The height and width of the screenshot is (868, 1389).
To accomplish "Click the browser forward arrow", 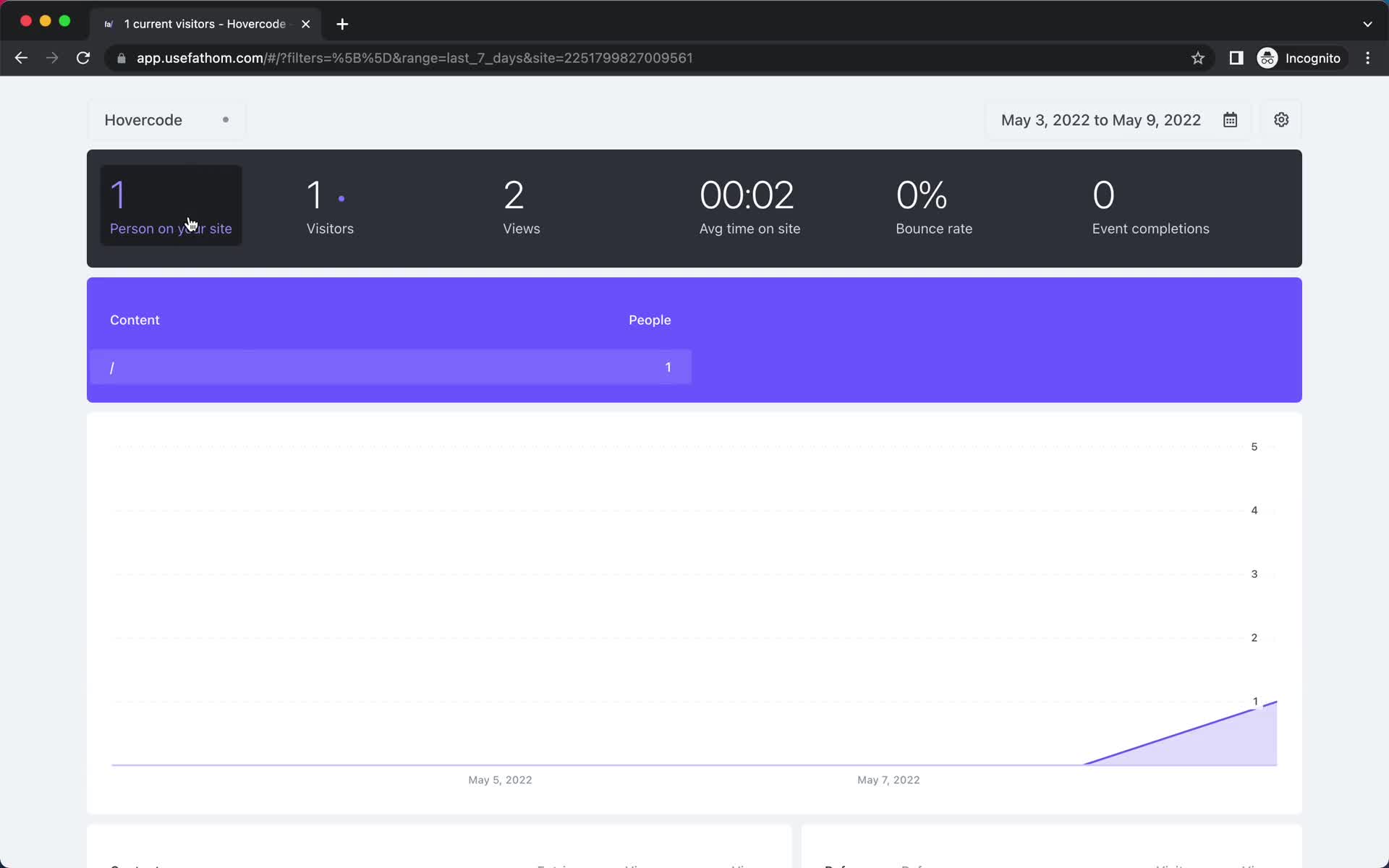I will coord(52,58).
